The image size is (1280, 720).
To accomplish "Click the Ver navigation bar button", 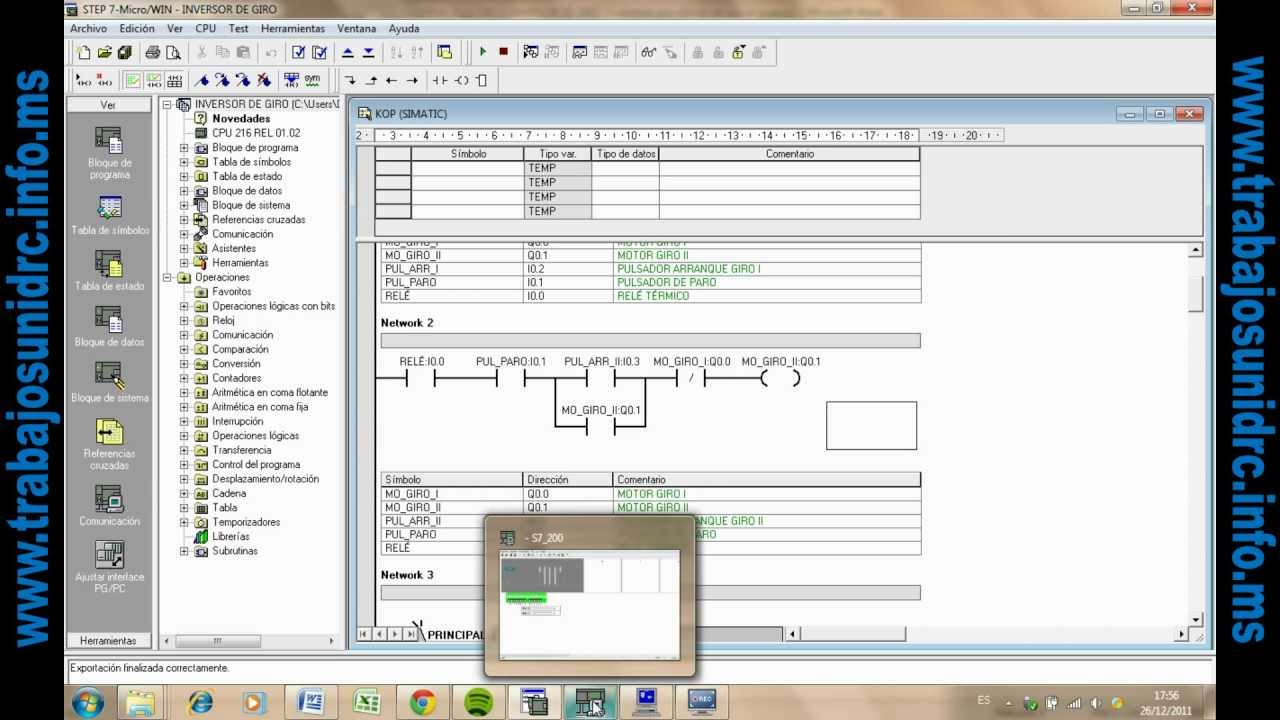I will point(109,105).
